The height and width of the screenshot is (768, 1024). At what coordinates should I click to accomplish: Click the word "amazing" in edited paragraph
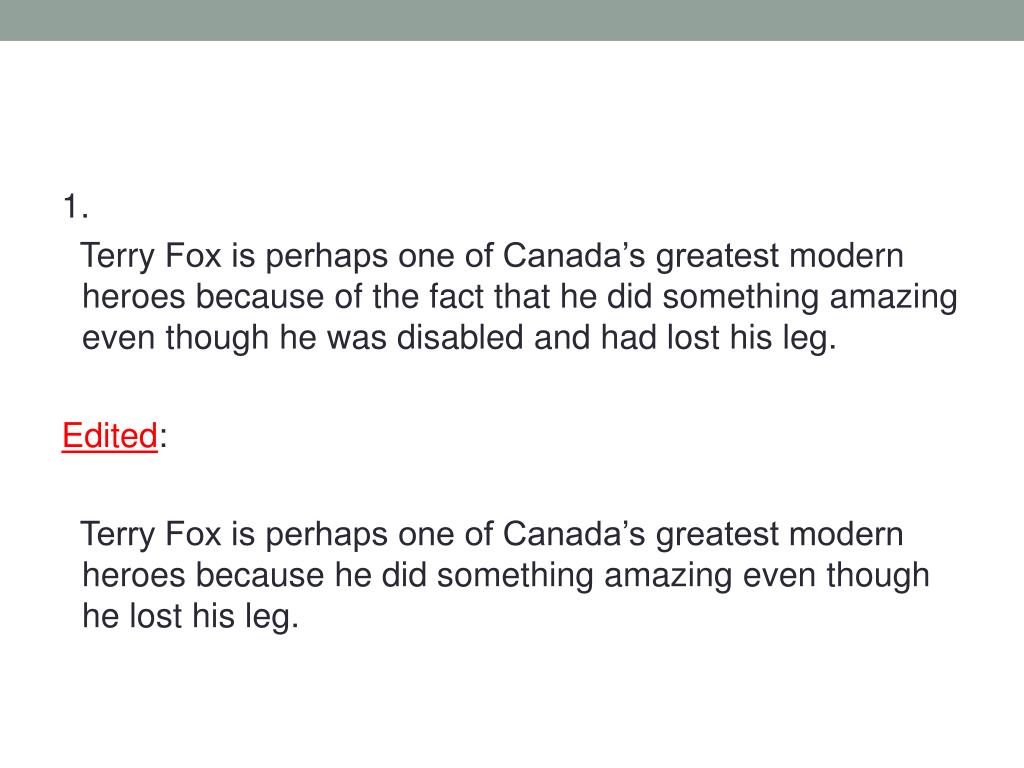point(668,577)
